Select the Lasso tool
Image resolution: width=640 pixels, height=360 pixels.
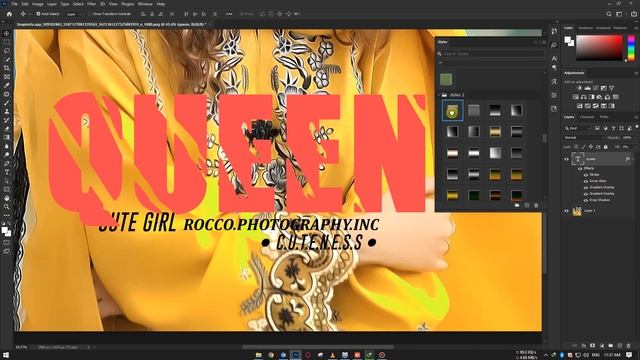(x=7, y=51)
